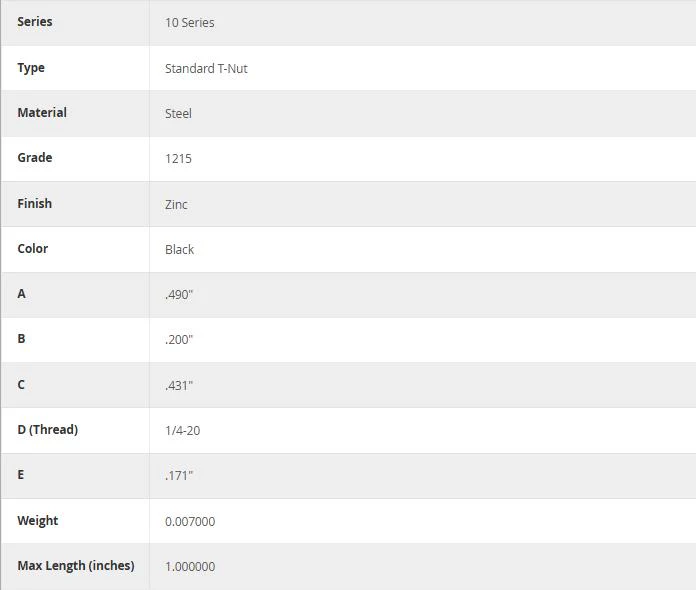The height and width of the screenshot is (590, 696).
Task: Click the Material row label
Action: click(42, 113)
